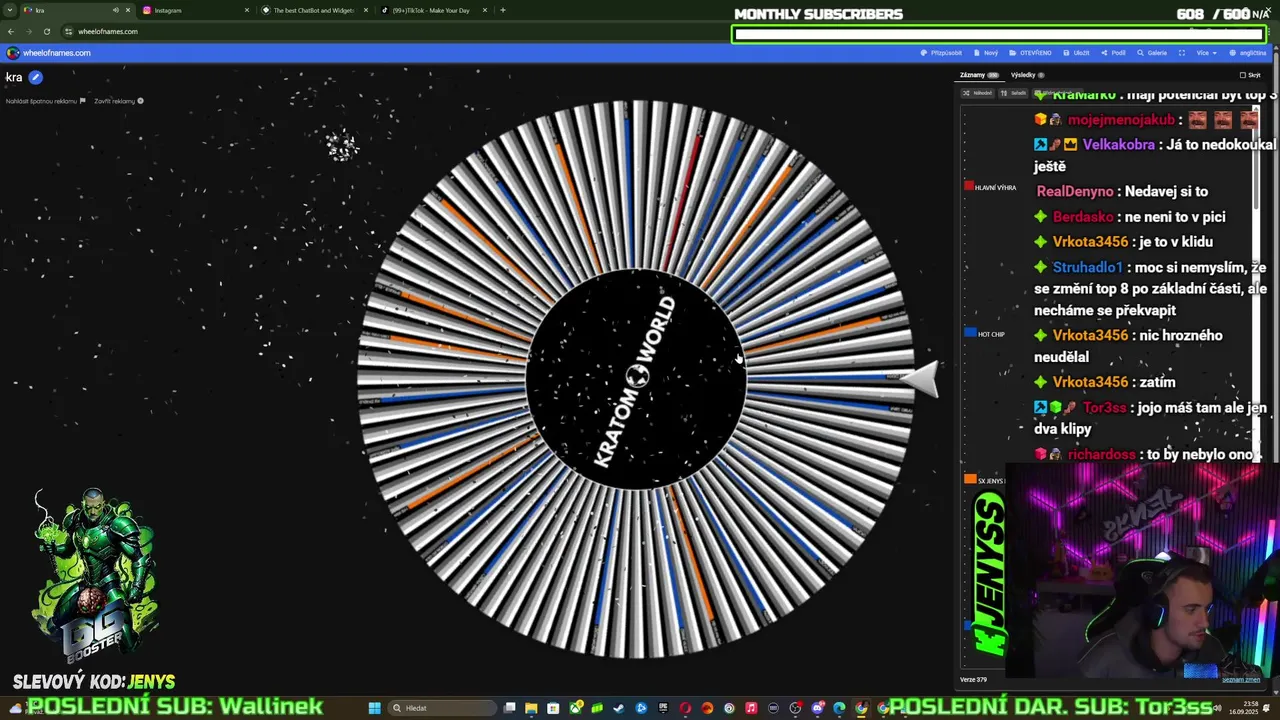The image size is (1280, 720).
Task: Open a new browser tab
Action: click(x=502, y=10)
